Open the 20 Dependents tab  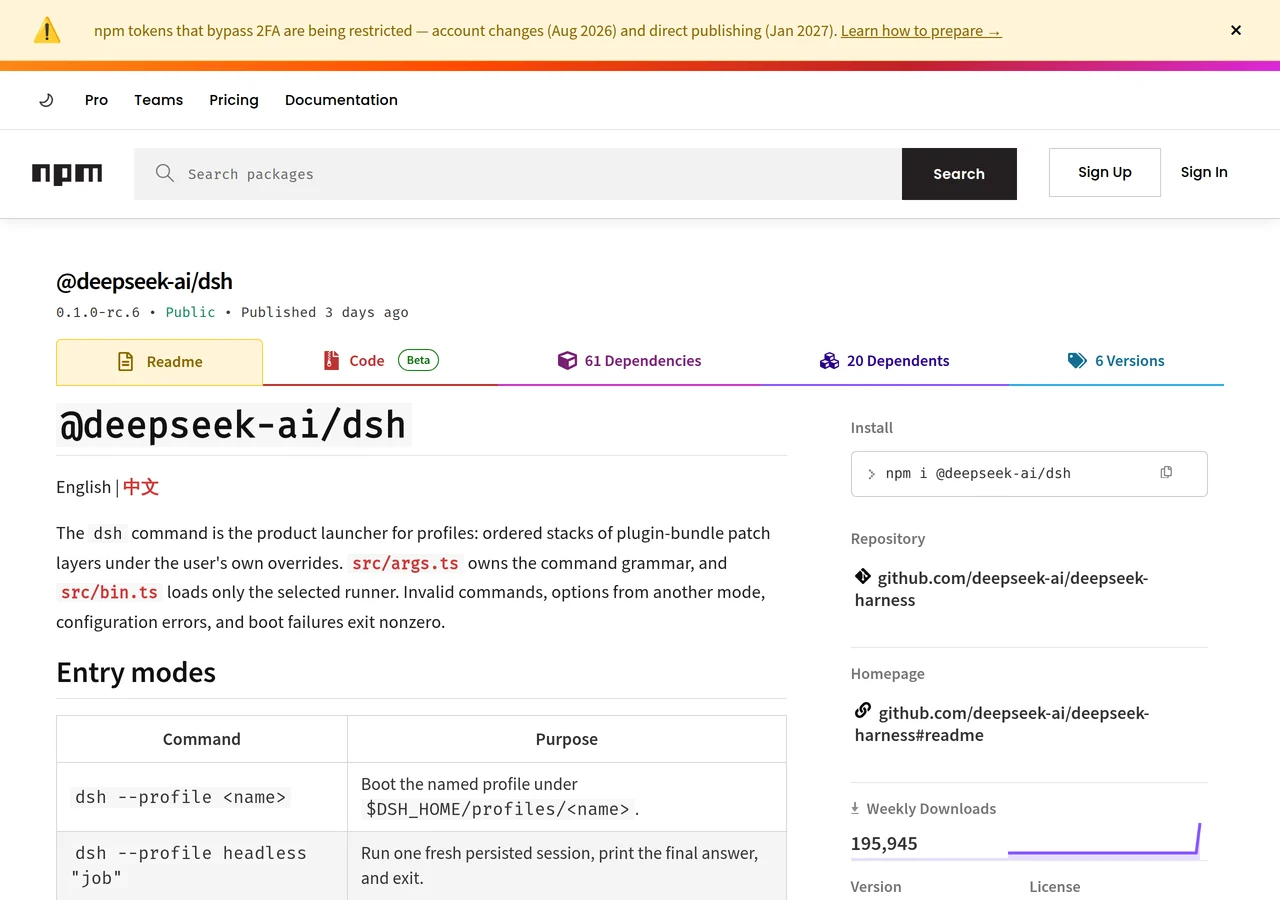pyautogui.click(x=884, y=361)
